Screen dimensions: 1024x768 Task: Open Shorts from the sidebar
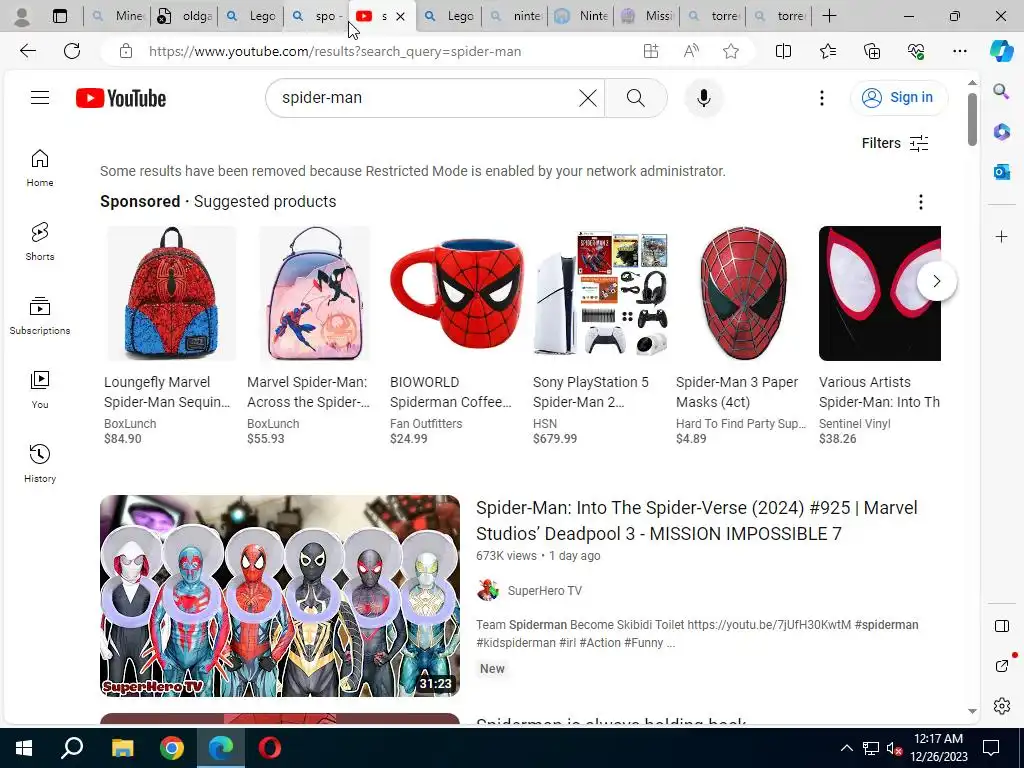[x=40, y=242]
